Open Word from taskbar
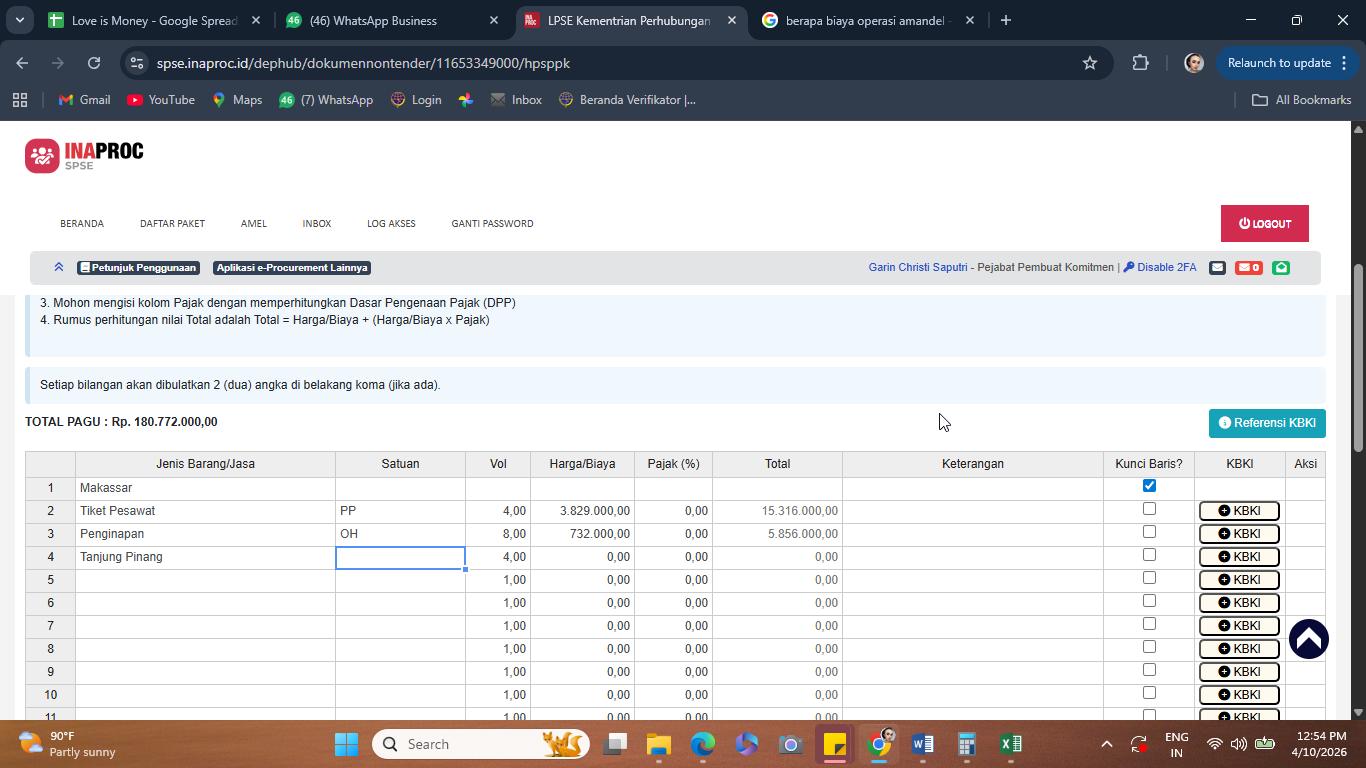Viewport: 1366px width, 768px height. [923, 744]
